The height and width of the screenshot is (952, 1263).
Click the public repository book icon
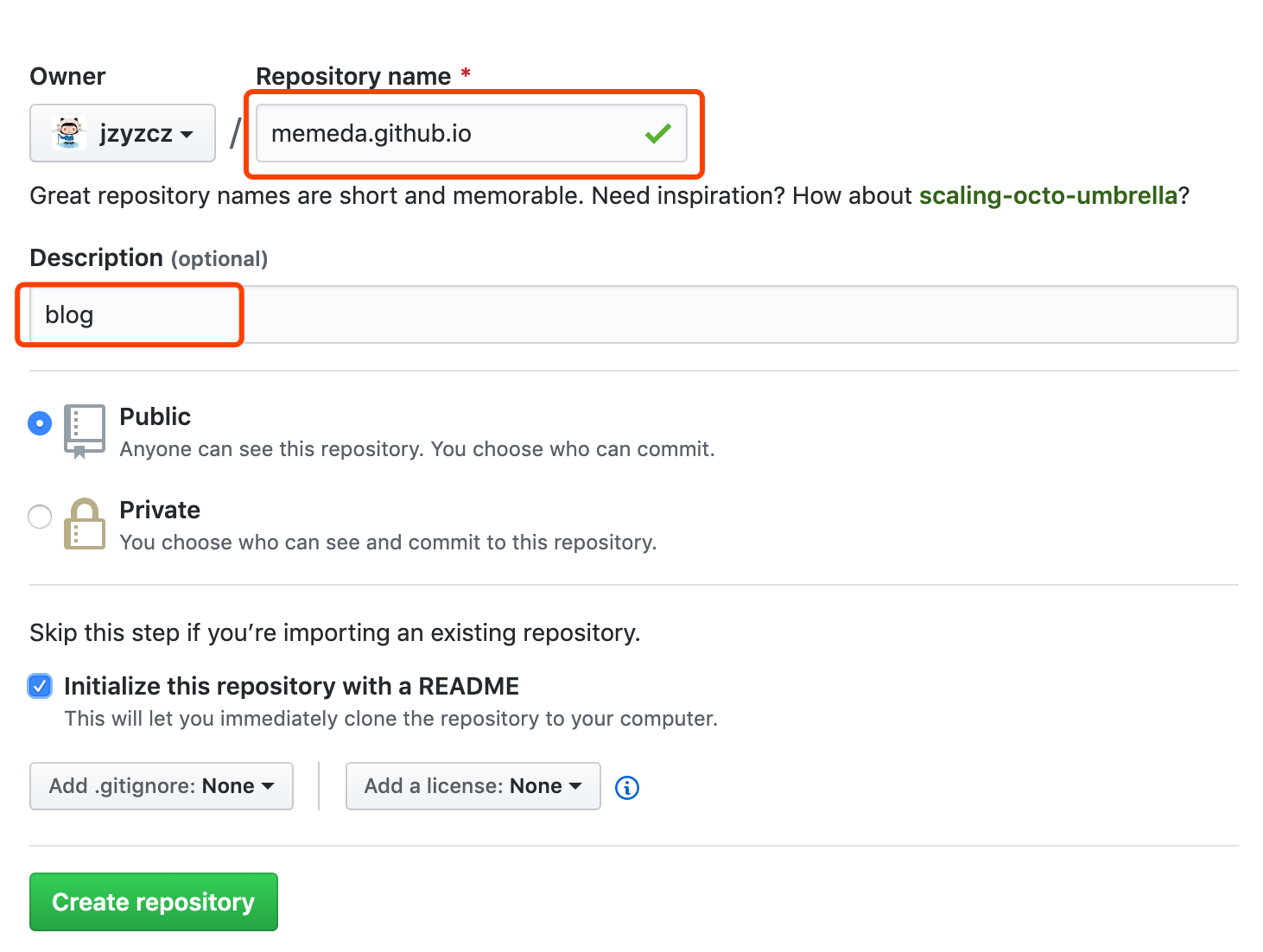point(85,430)
